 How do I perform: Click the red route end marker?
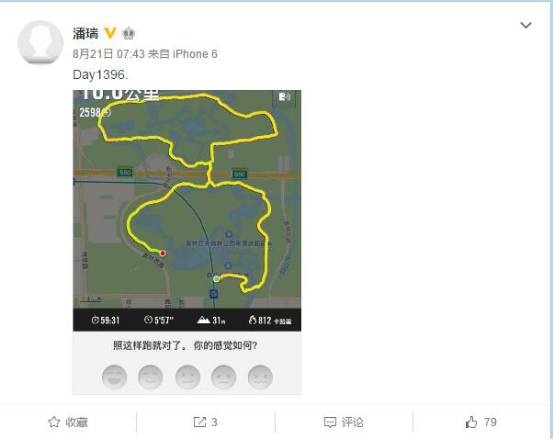163,253
